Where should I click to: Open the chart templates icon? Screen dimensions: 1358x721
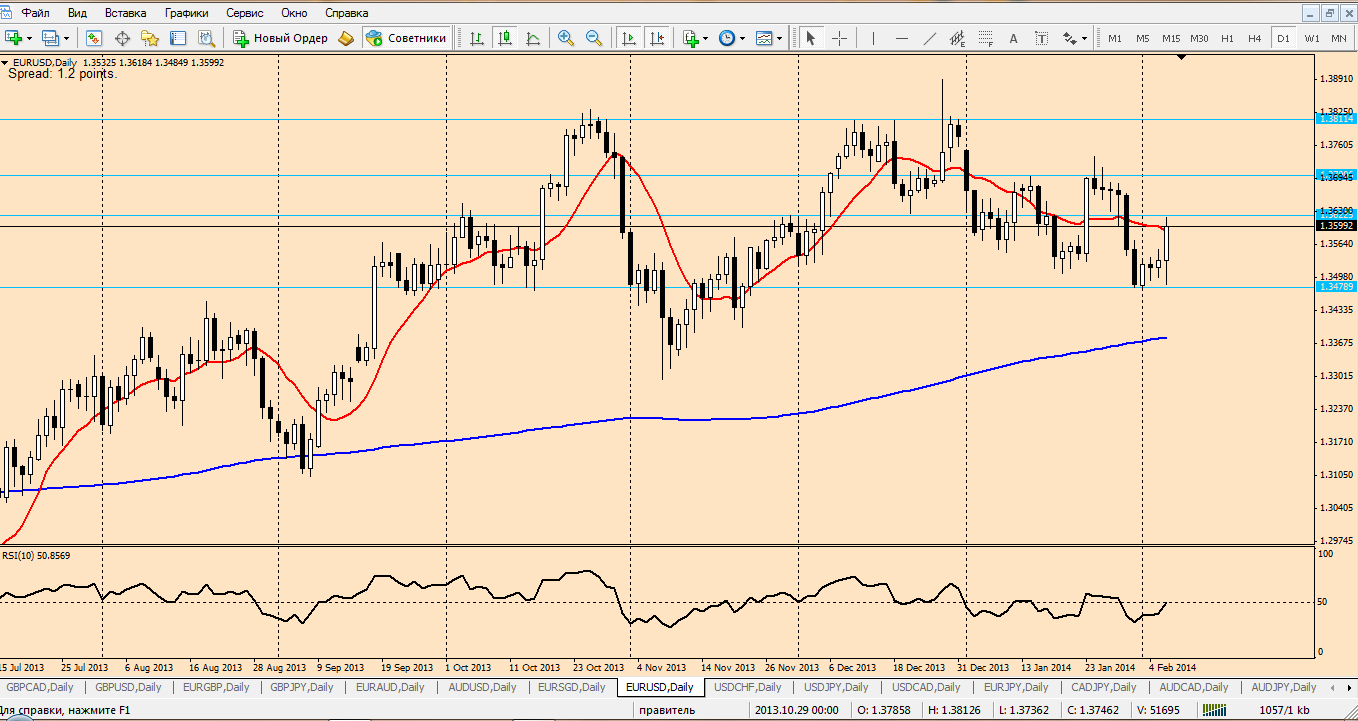coord(765,38)
